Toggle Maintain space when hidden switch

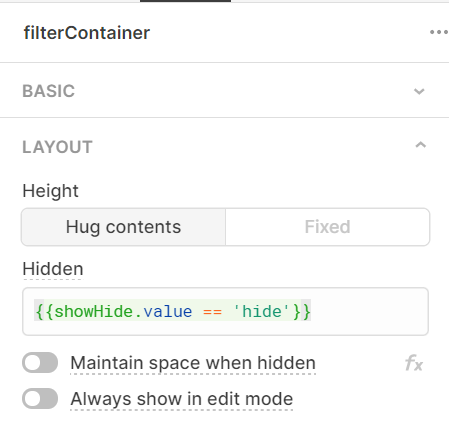pyautogui.click(x=40, y=362)
